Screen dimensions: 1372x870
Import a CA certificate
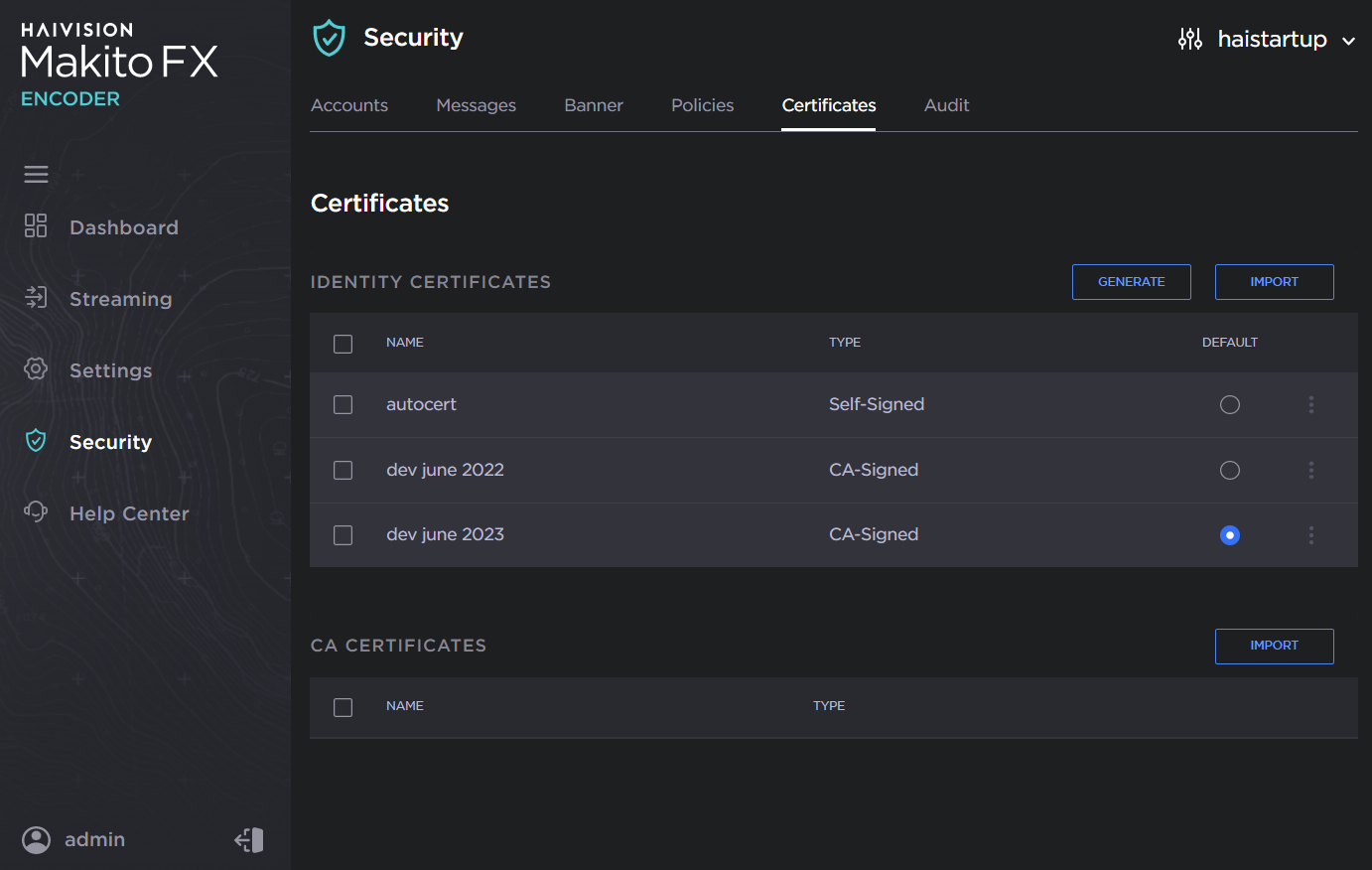(1274, 646)
